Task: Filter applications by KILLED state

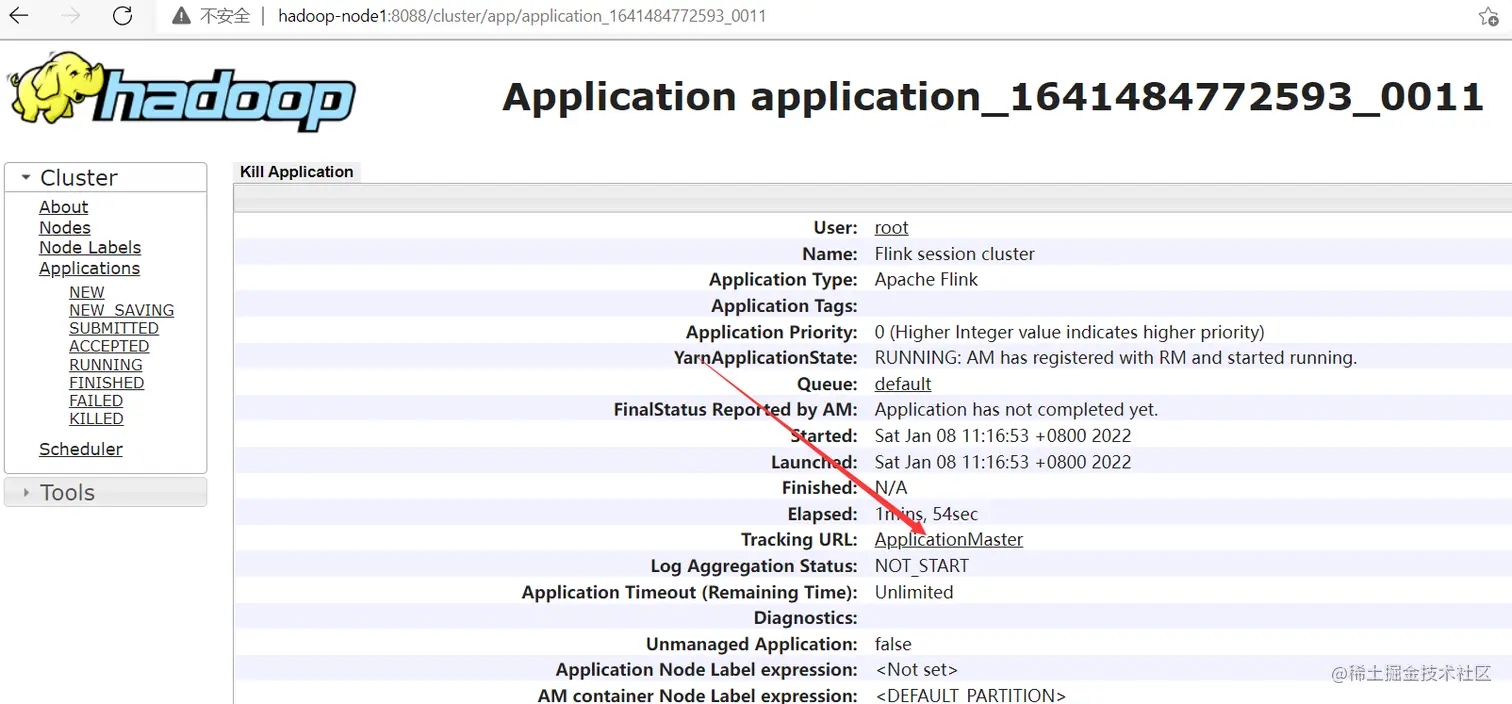Action: [97, 419]
